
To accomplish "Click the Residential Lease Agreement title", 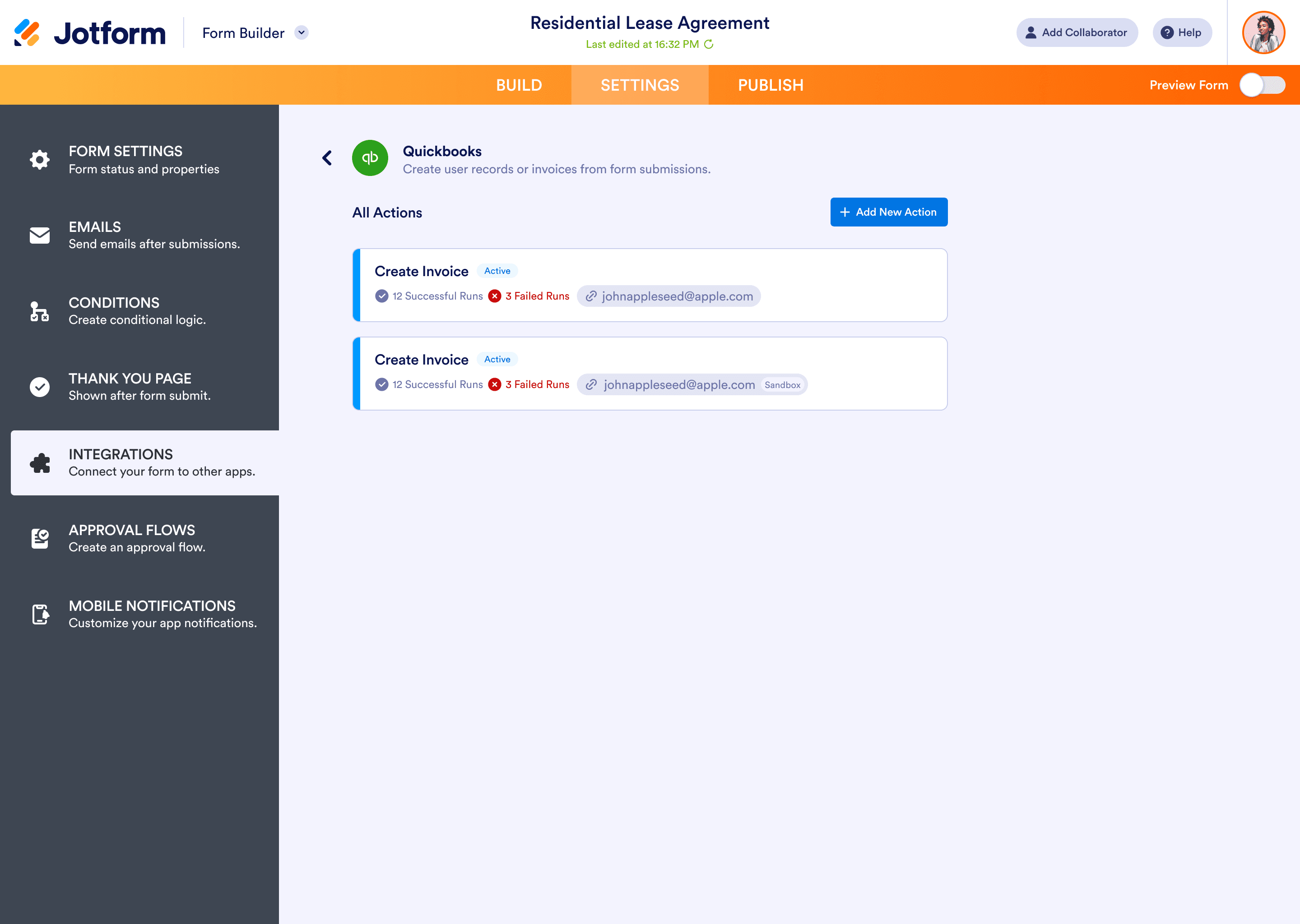I will pos(650,23).
